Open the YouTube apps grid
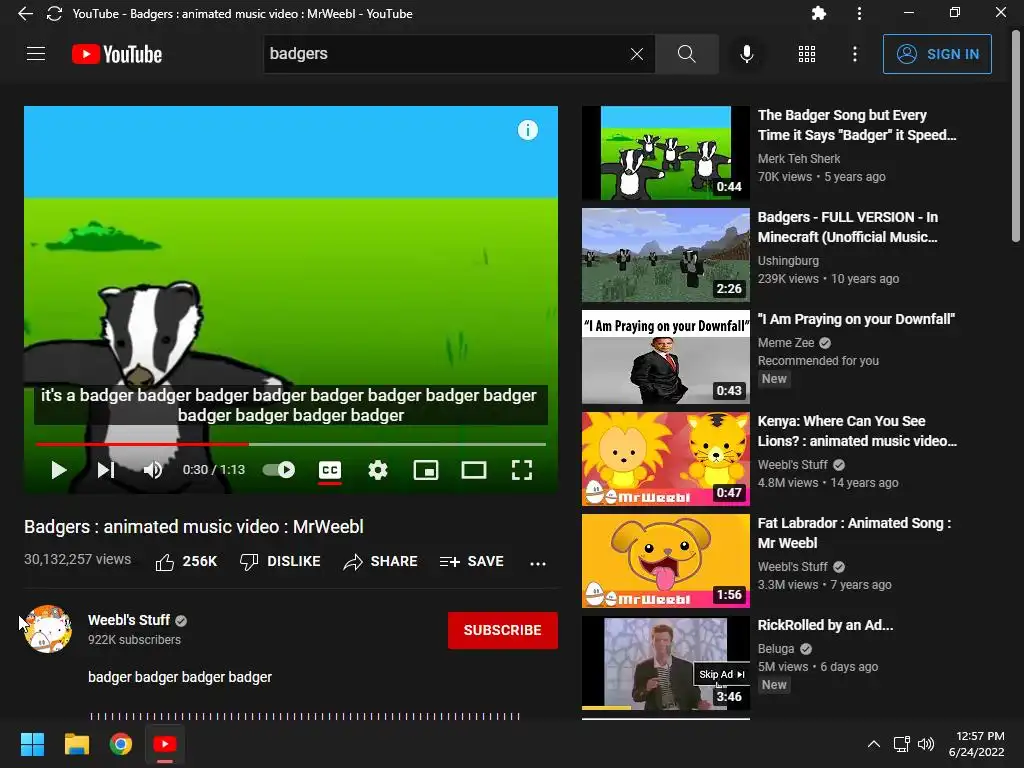 807,54
